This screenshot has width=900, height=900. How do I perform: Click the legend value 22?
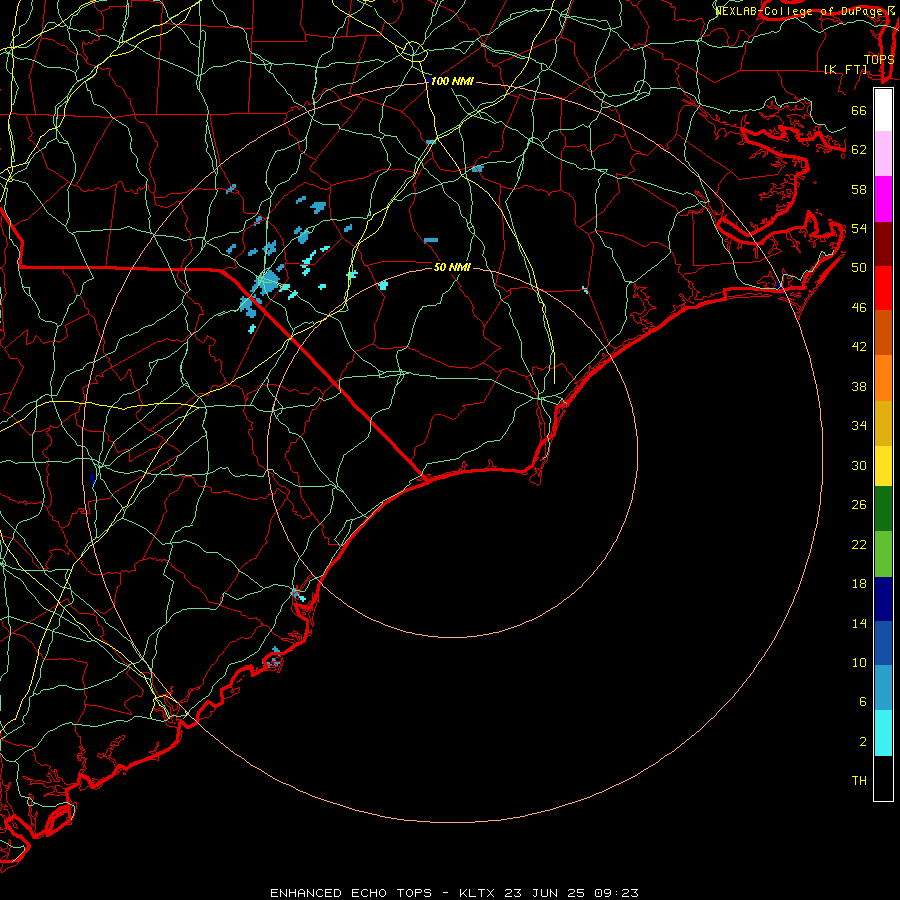859,544
